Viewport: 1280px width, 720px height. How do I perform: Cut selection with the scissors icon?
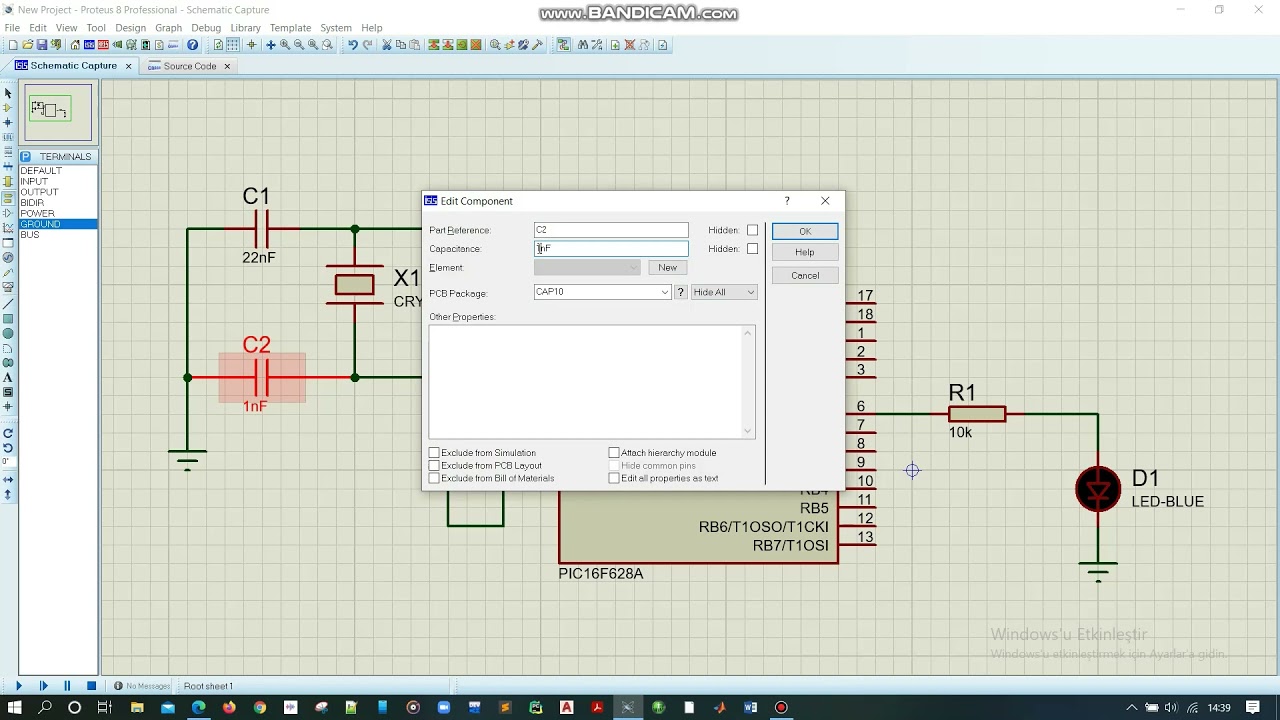click(x=387, y=45)
